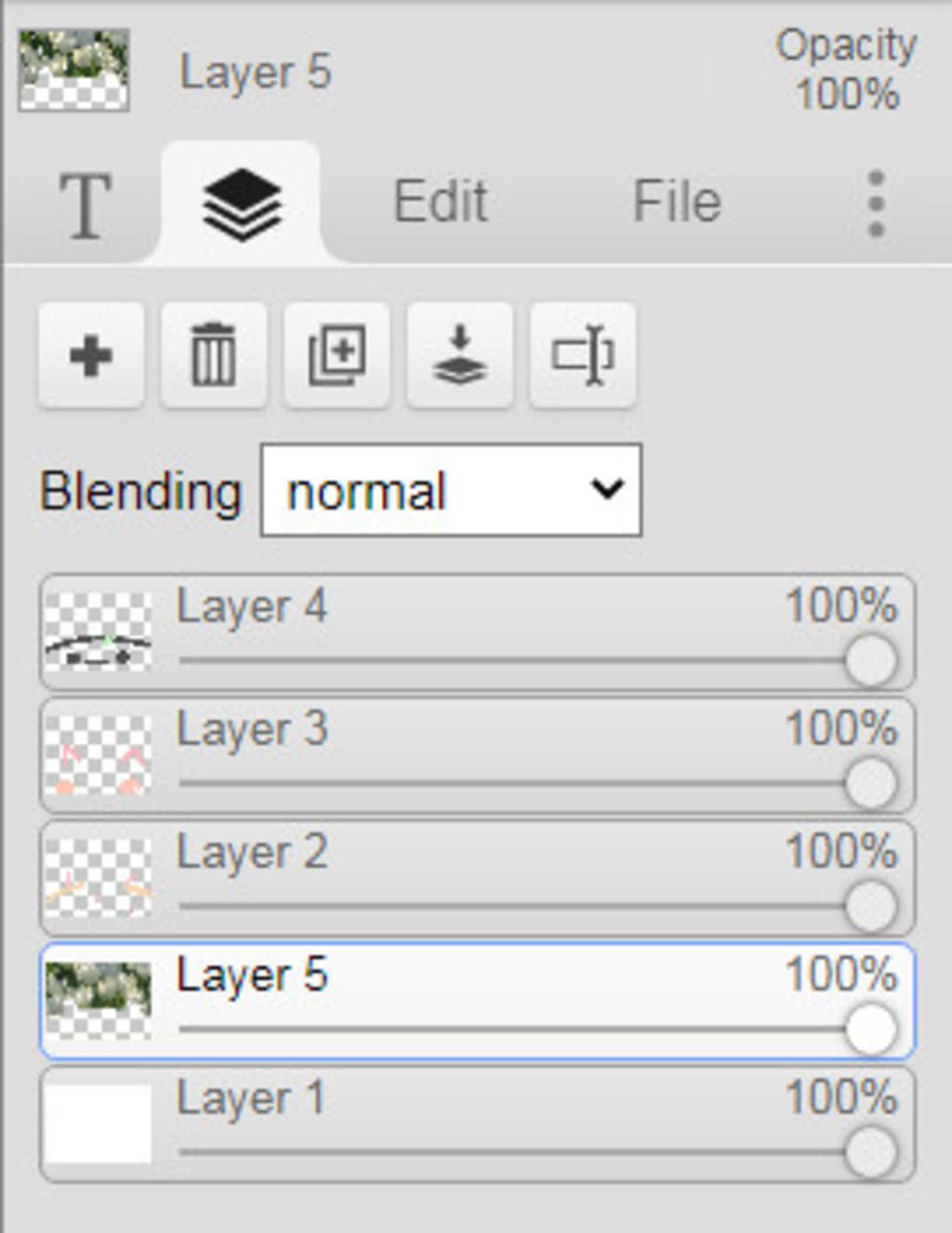The image size is (952, 1233).
Task: Open the File tab
Action: click(677, 202)
